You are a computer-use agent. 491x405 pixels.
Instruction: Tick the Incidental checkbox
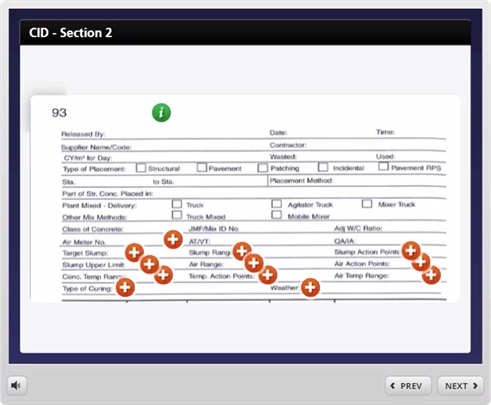(x=323, y=167)
